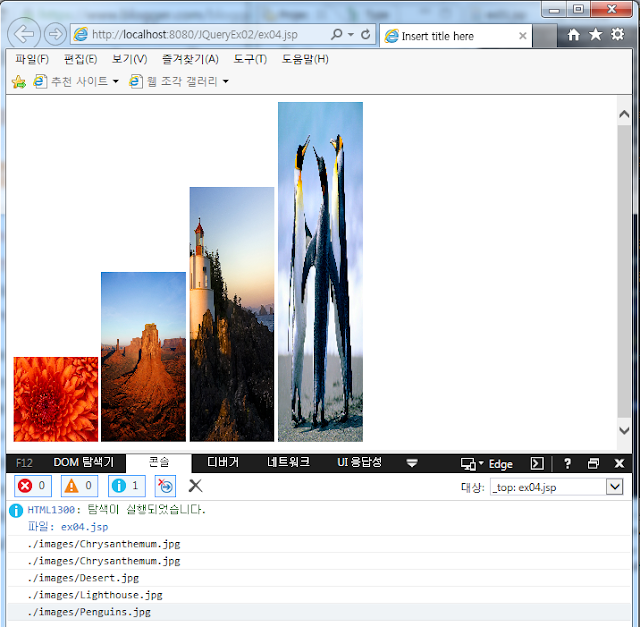Click the Desert image
Screen dimensions: 640x627
(x=143, y=357)
